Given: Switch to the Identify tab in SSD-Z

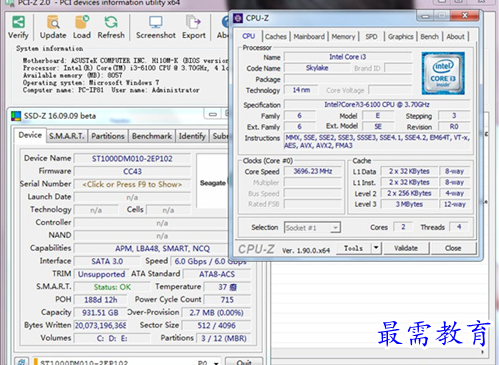Looking at the screenshot, I should click(x=192, y=136).
